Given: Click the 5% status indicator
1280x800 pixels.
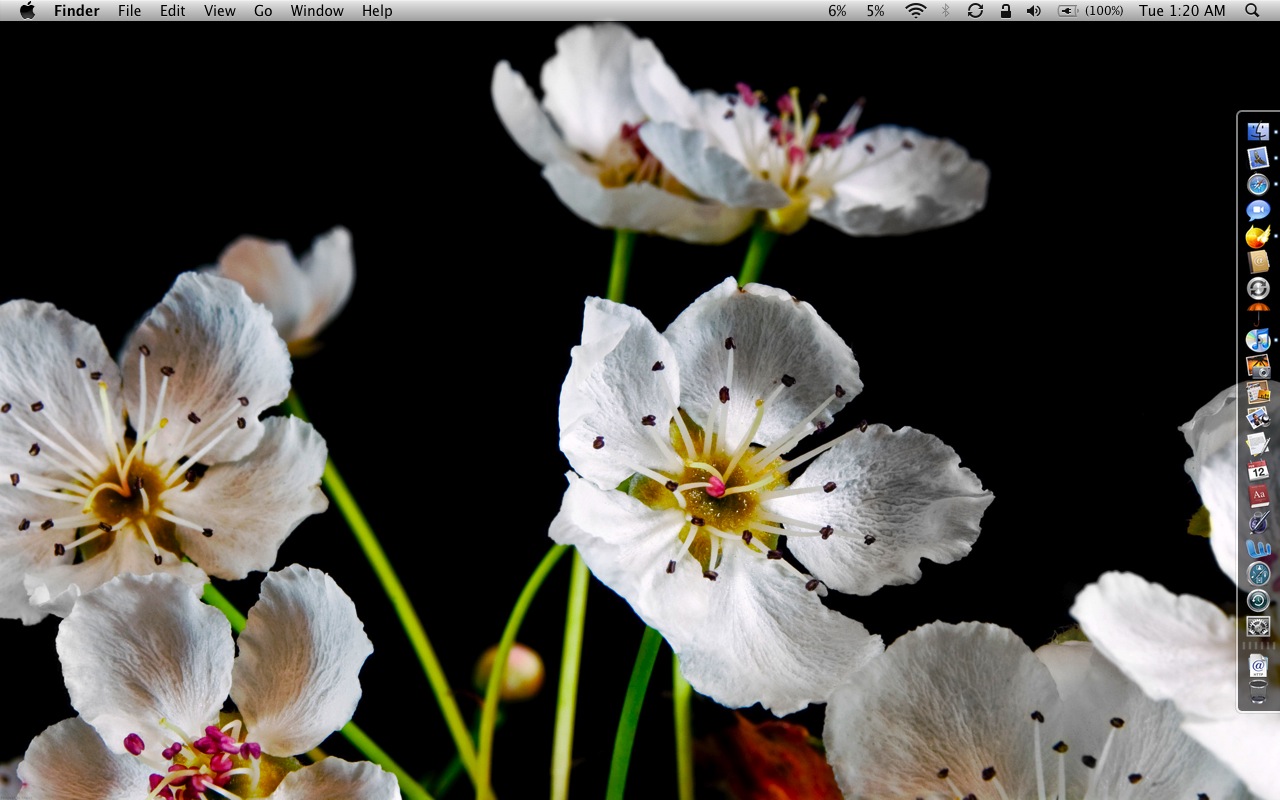Looking at the screenshot, I should point(875,11).
